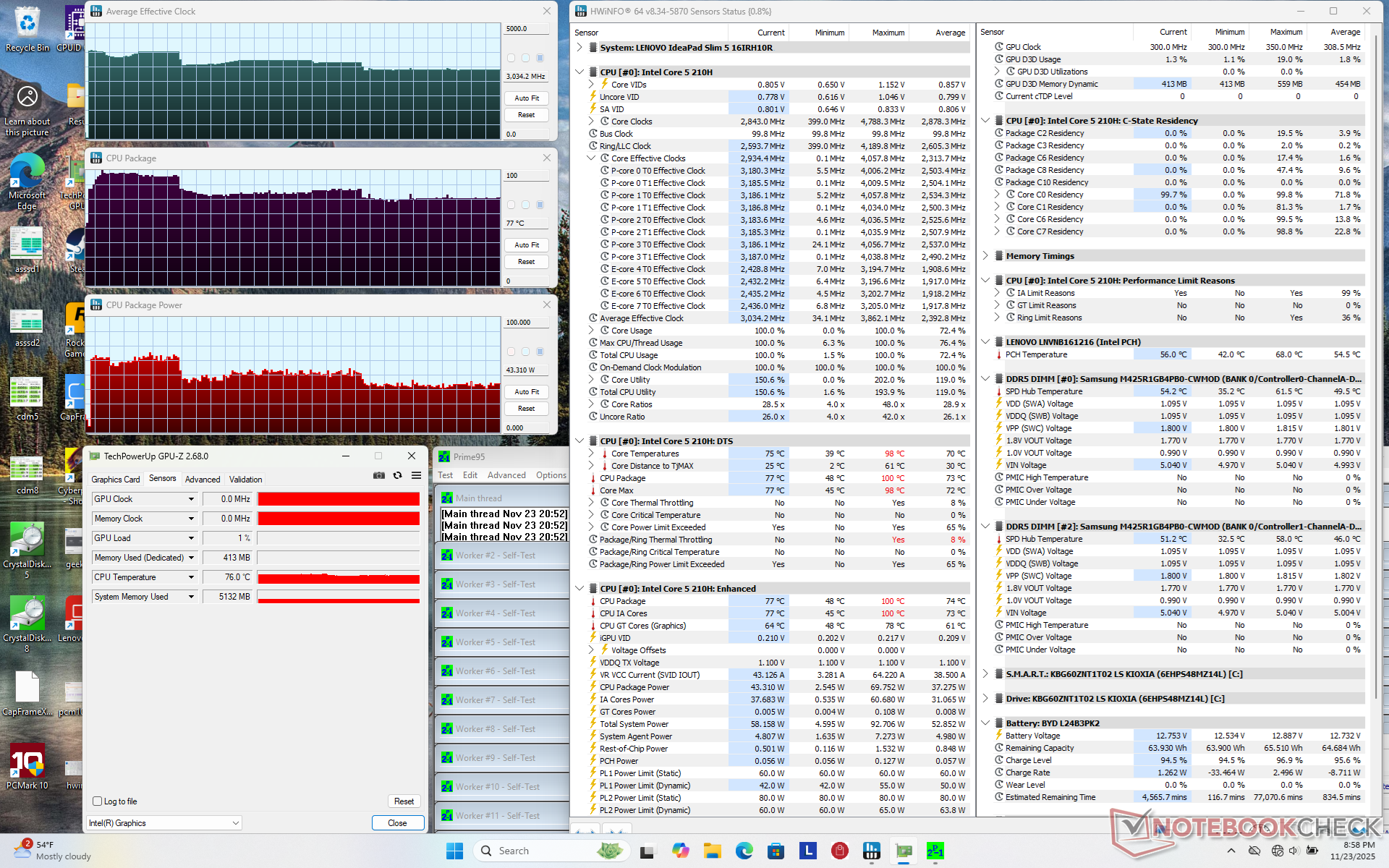Screen dimensions: 1389x868
Task: Click the GPU-Z refresh icon
Action: (x=397, y=475)
